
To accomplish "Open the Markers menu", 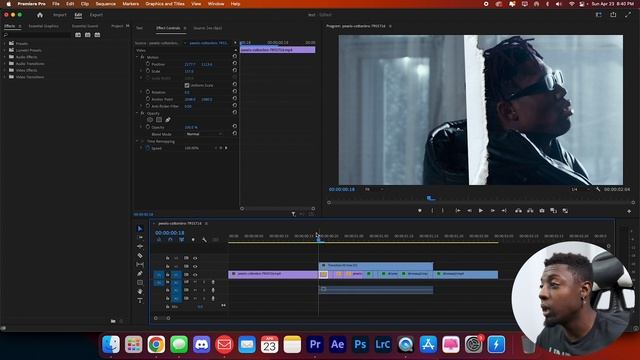I will pyautogui.click(x=131, y=4).
